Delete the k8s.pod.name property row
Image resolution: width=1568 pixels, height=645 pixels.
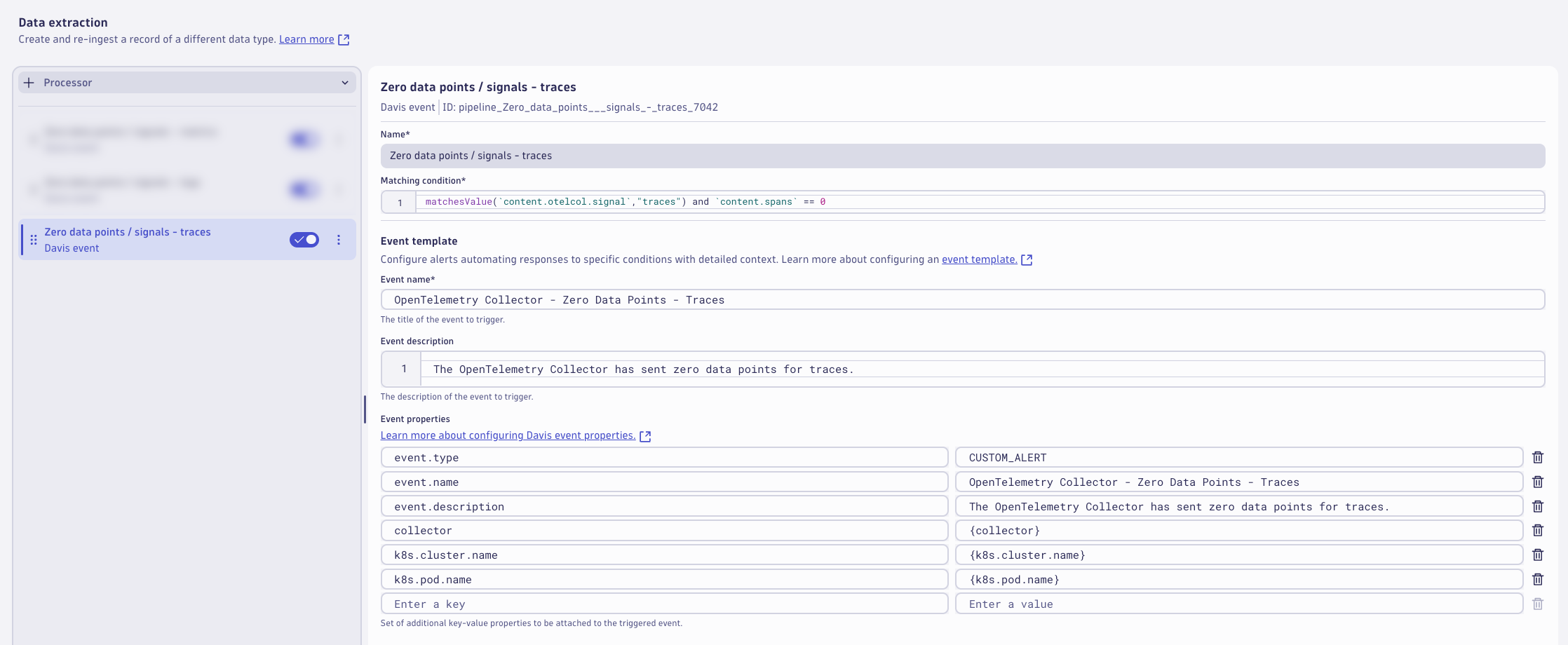pos(1538,579)
